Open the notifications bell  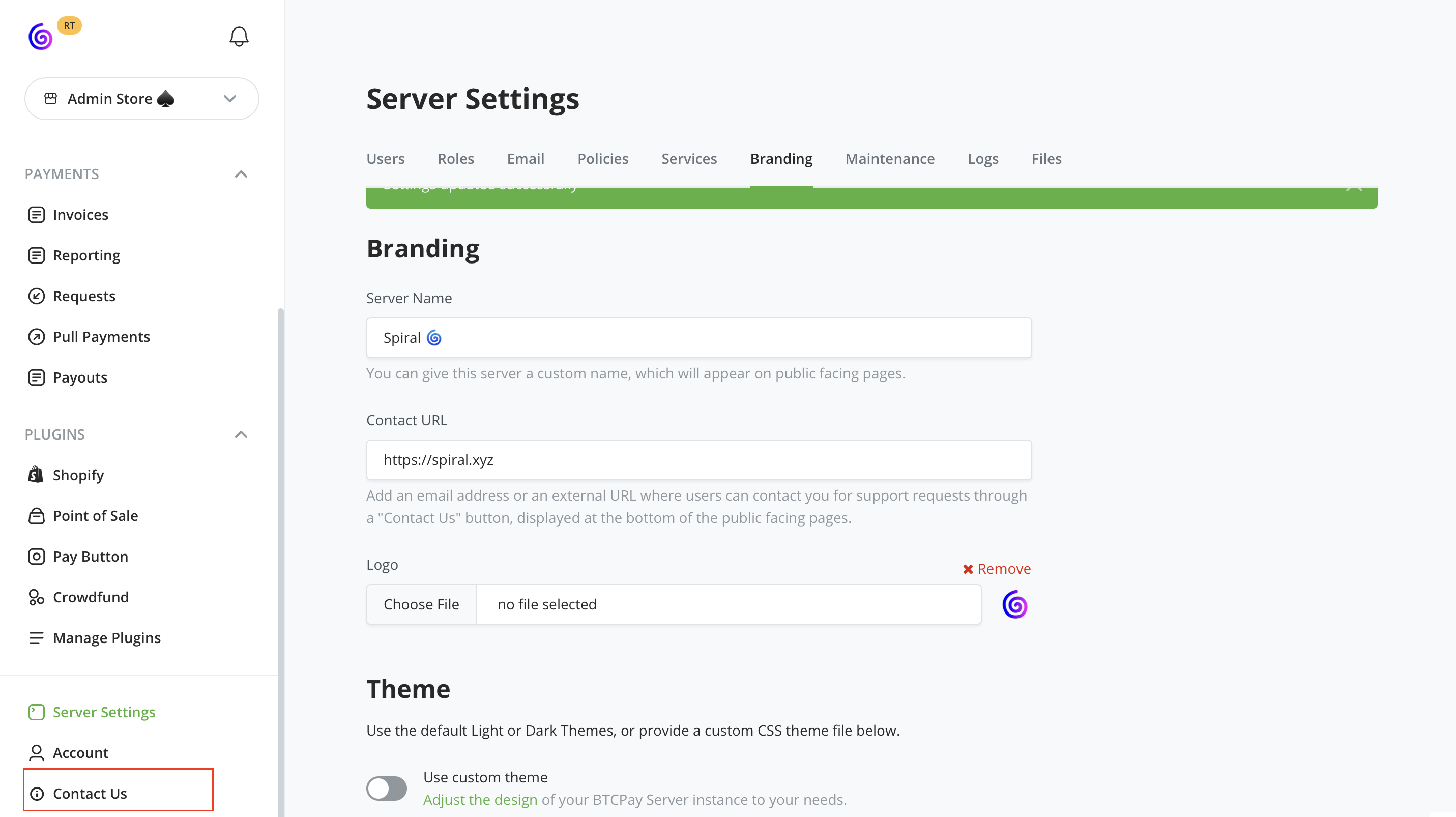pos(239,37)
